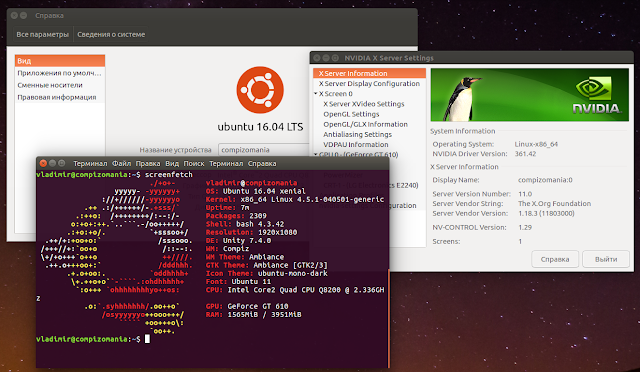
Task: Close the NVIDIA X Server Settings window
Action: (x=317, y=58)
